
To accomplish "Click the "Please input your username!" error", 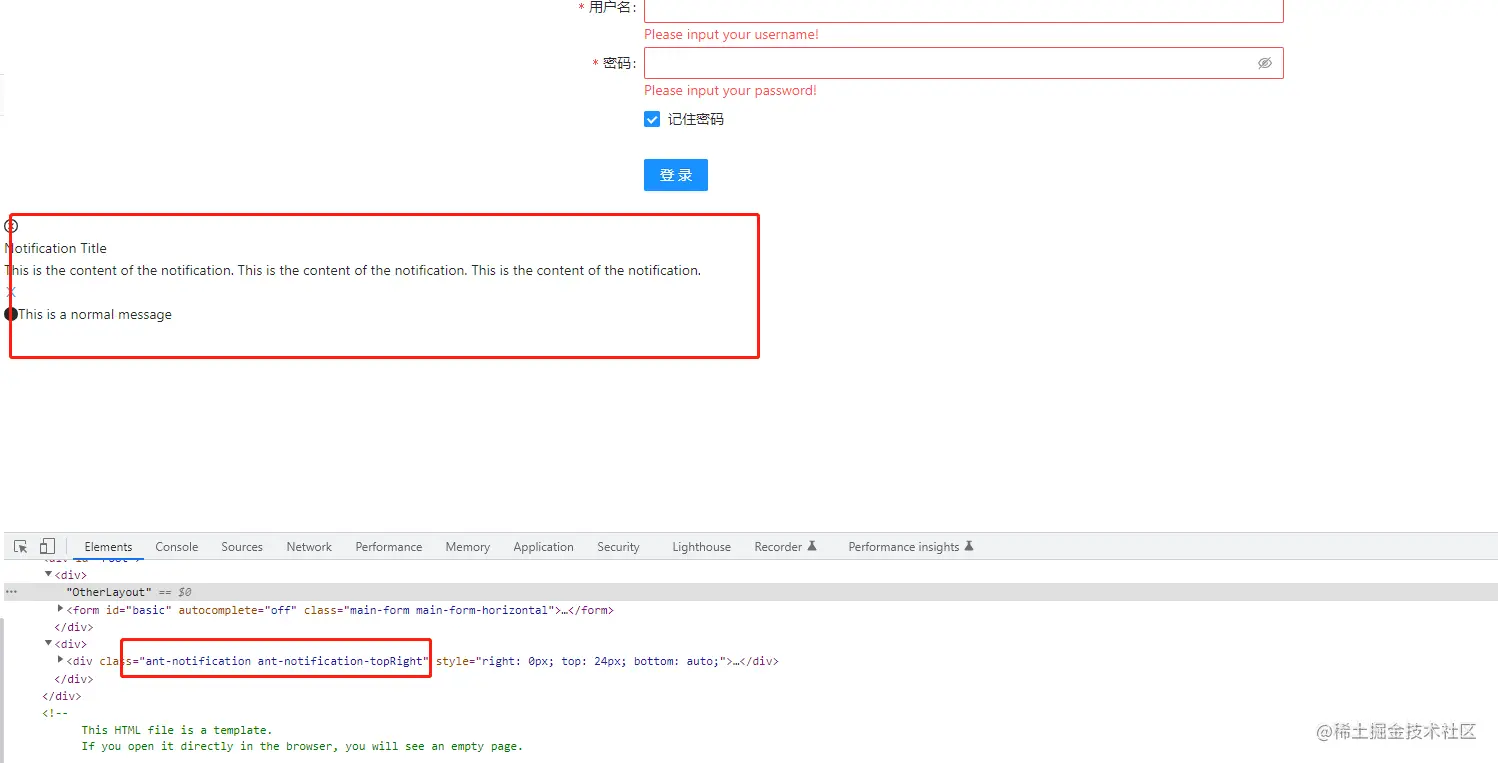I will 731,35.
